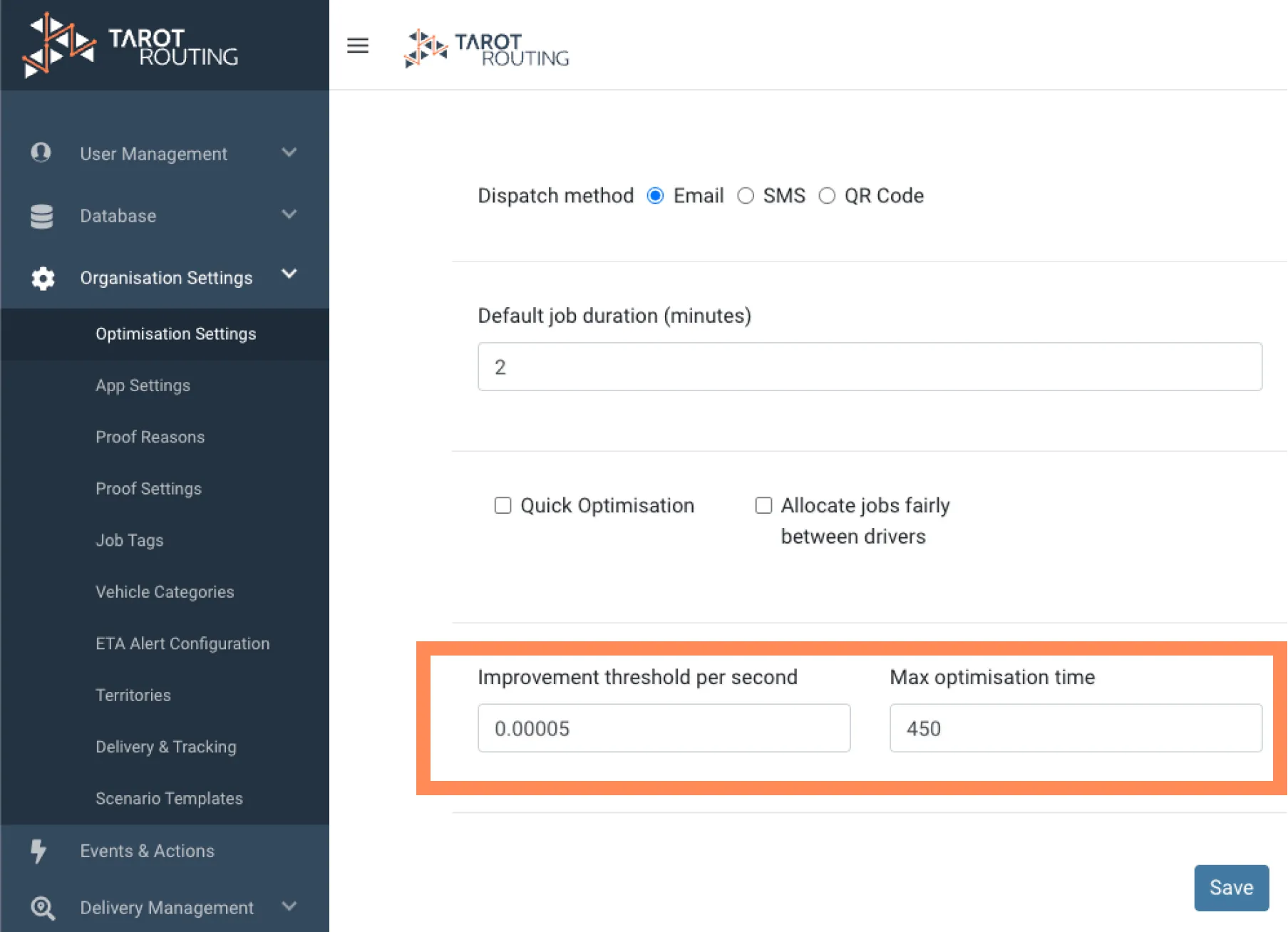Image resolution: width=1288 pixels, height=932 pixels.
Task: Open Territories settings
Action: coord(133,695)
